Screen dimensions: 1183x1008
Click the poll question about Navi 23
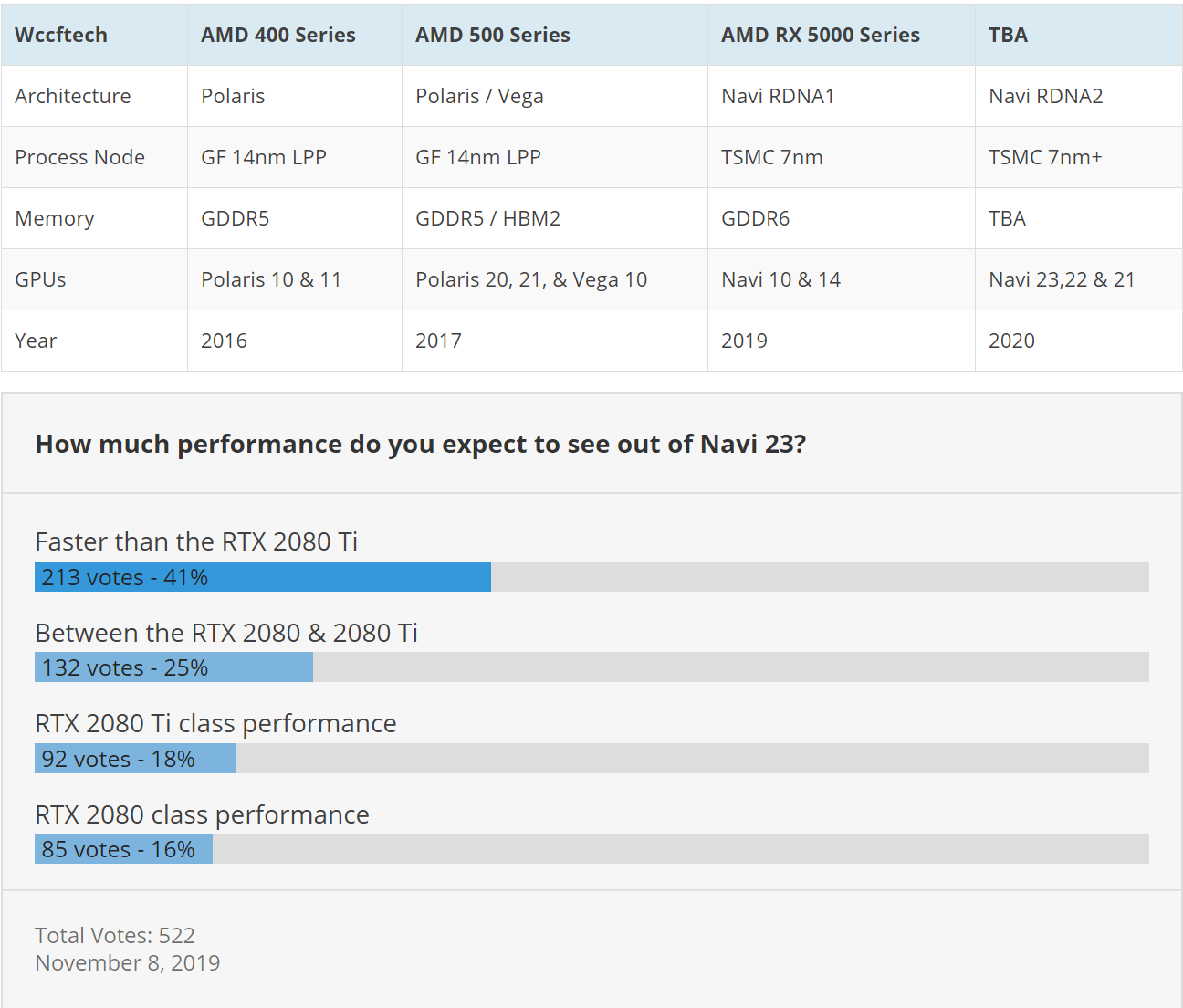coord(421,444)
